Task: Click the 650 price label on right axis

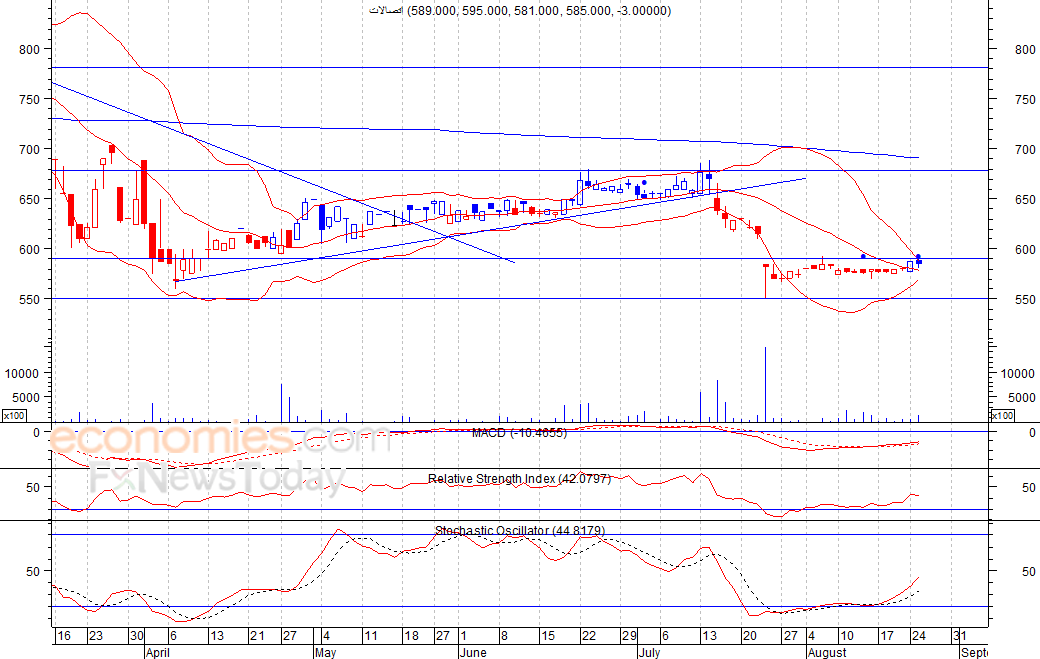Action: [x=1025, y=199]
